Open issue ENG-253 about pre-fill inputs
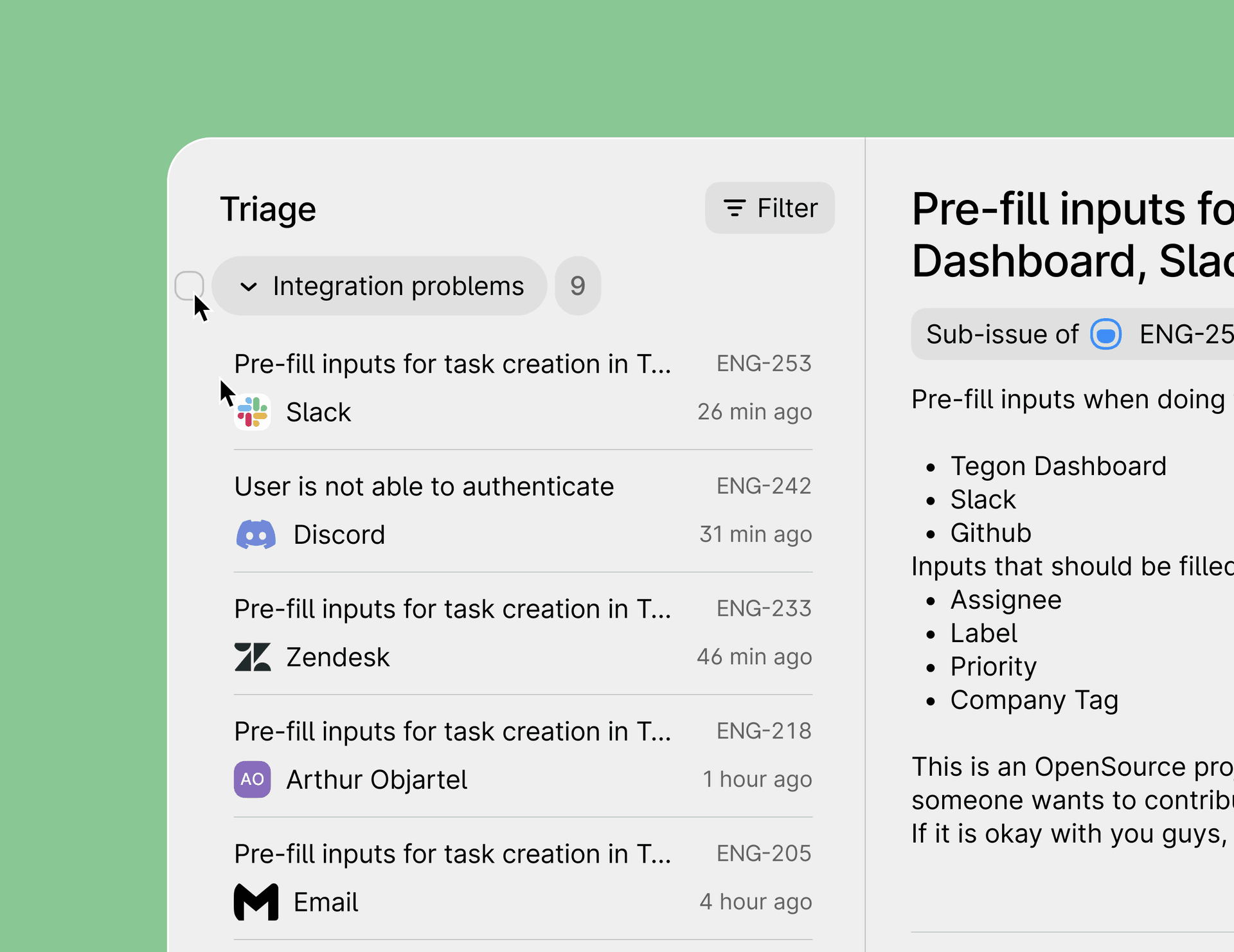The height and width of the screenshot is (952, 1234). (452, 364)
